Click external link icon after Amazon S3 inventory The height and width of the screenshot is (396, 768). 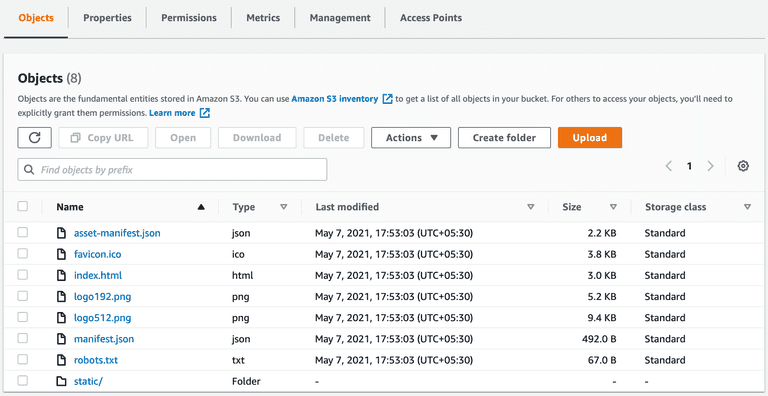(387, 99)
